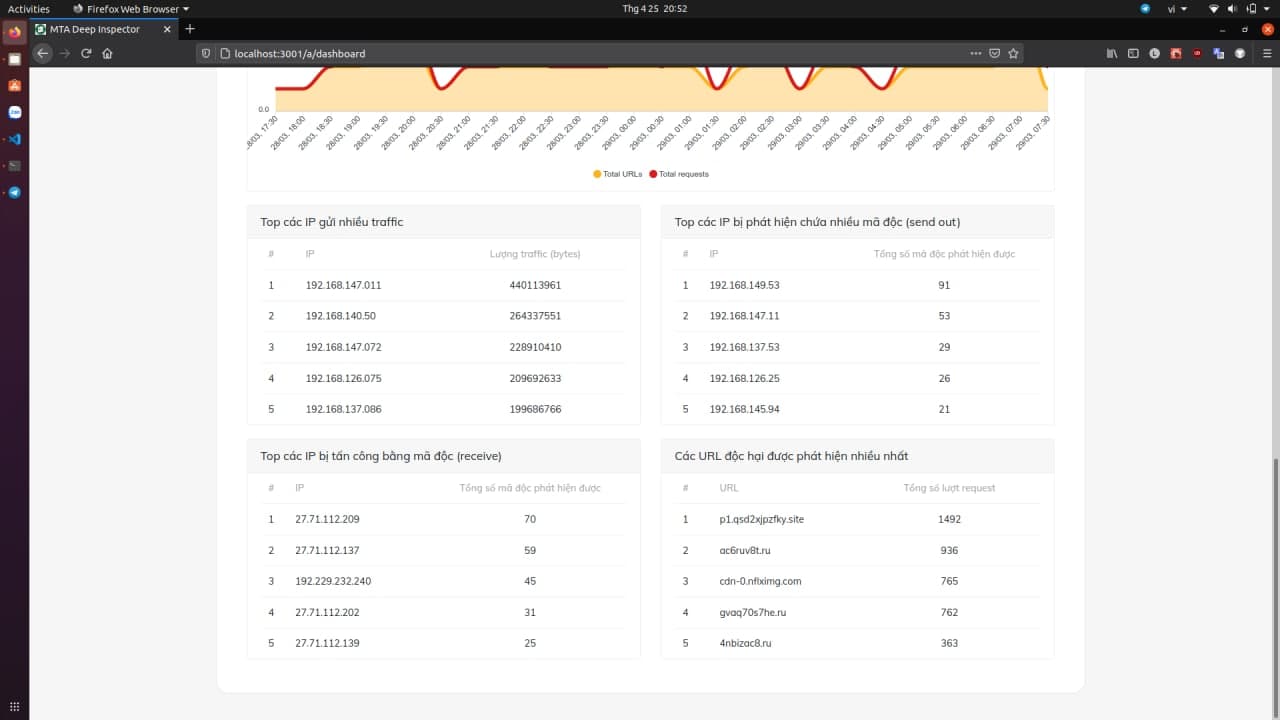
Task: Toggle Total URLs legend item
Action: click(x=618, y=174)
